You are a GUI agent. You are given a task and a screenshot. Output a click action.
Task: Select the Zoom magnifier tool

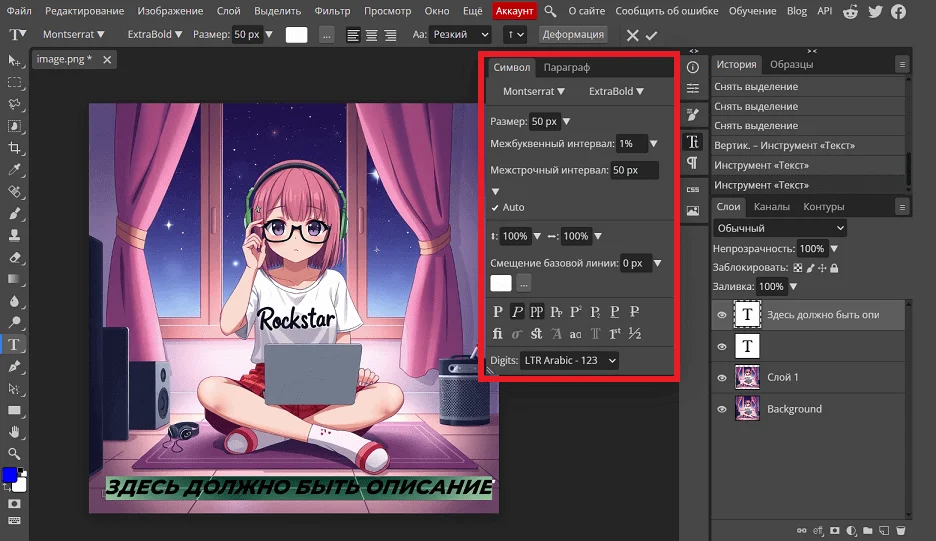pyautogui.click(x=15, y=453)
